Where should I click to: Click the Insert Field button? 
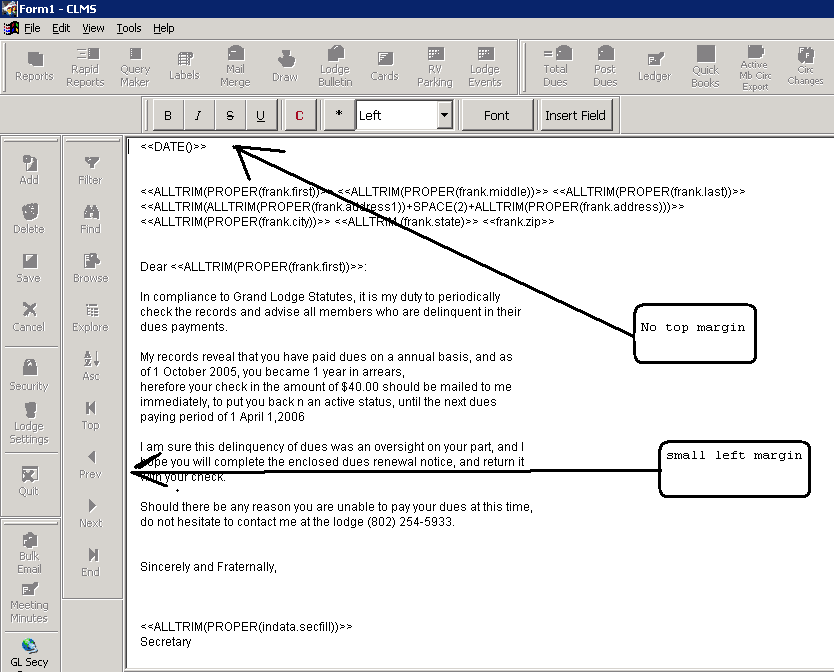pyautogui.click(x=575, y=116)
